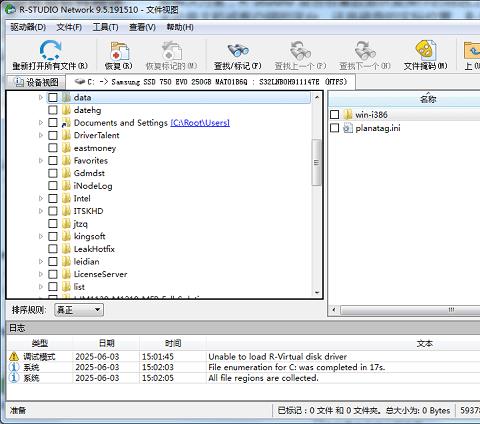The width and height of the screenshot is (480, 424).
Task: Click the Documents and Settings shortcut folder icon
Action: [66, 123]
